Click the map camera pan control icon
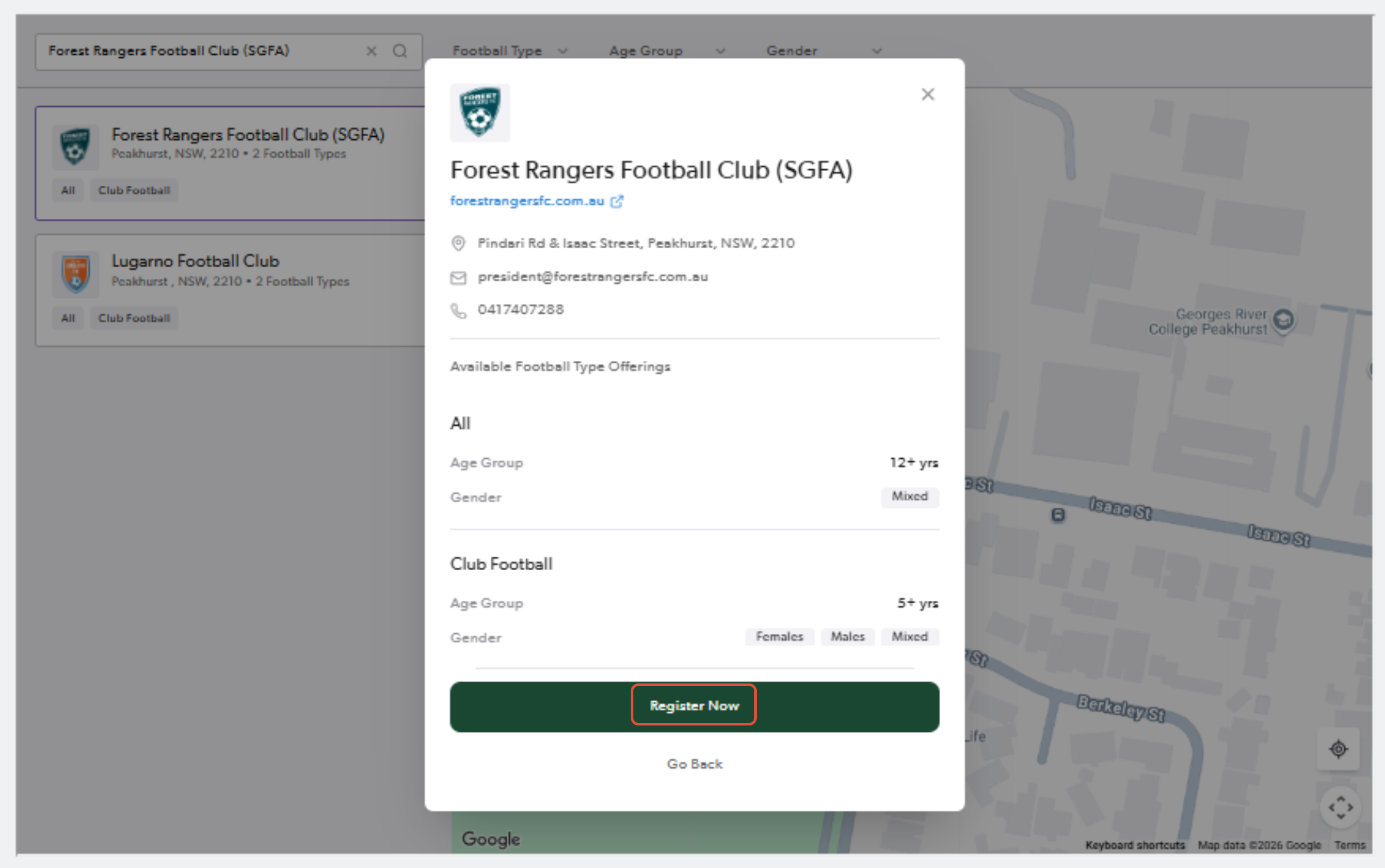 (x=1340, y=808)
